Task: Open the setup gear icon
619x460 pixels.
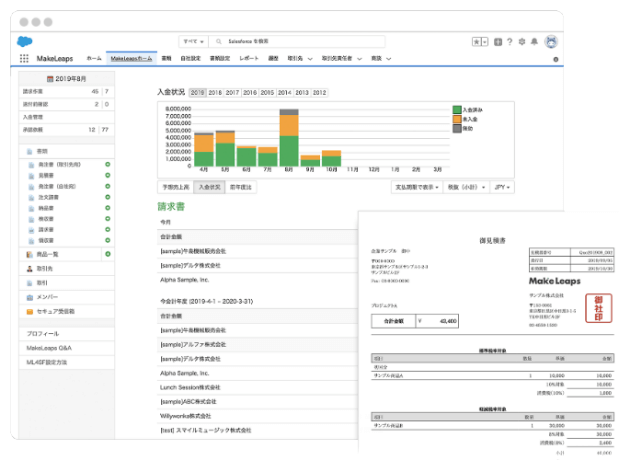Action: [x=522, y=41]
